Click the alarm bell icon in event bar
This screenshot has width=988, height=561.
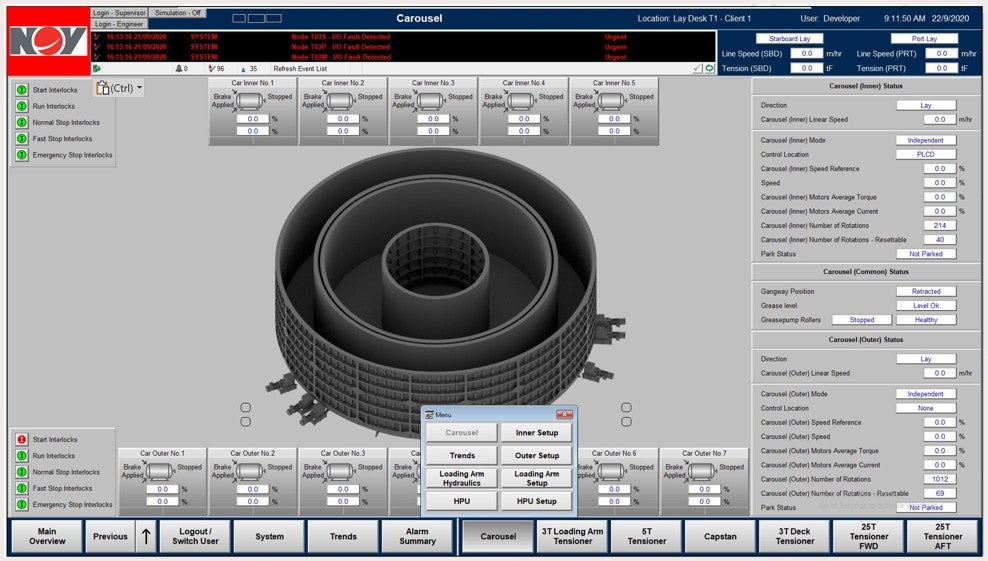(x=179, y=69)
